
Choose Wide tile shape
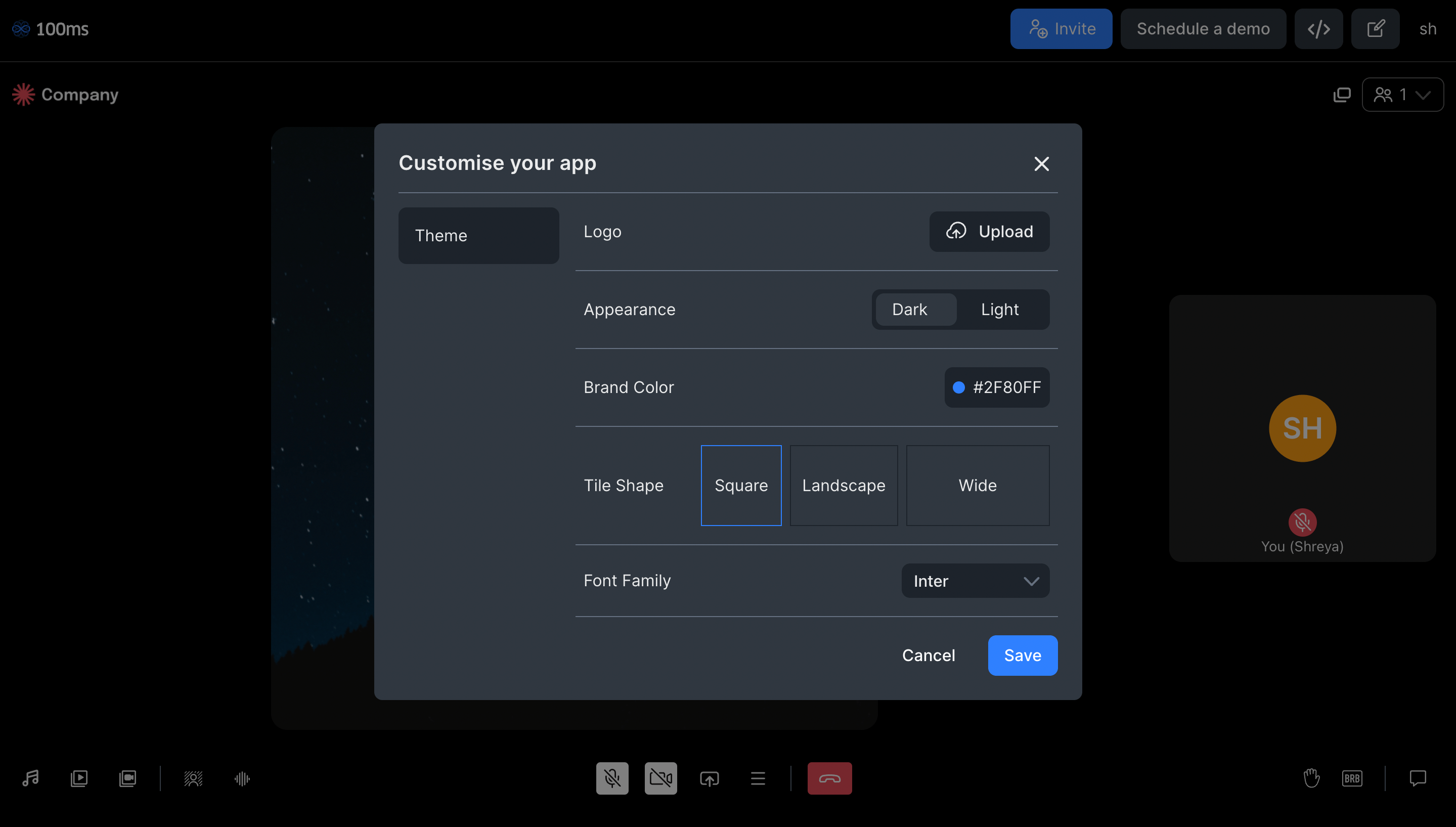pyautogui.click(x=977, y=485)
